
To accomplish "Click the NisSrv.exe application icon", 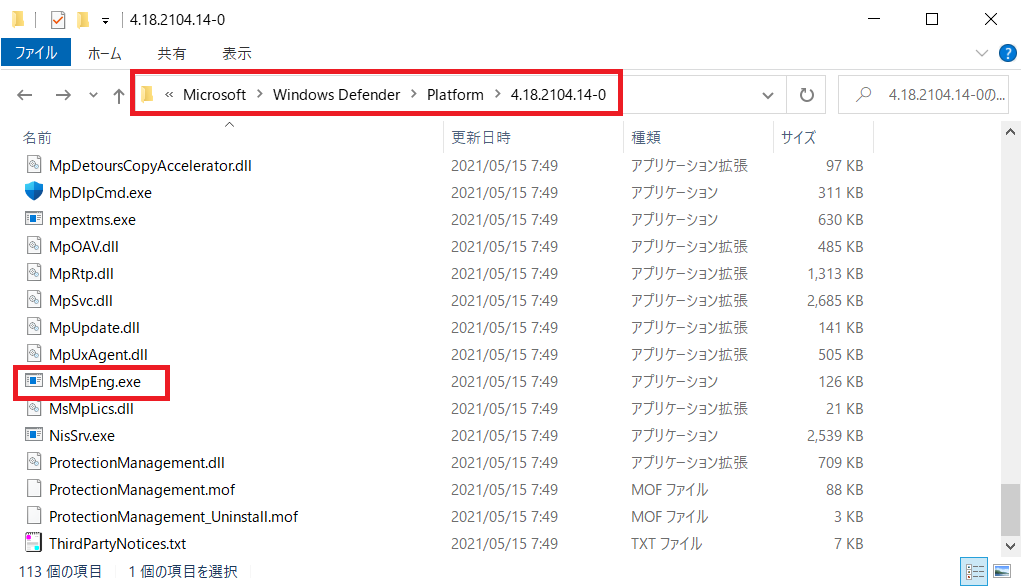I will coord(34,435).
